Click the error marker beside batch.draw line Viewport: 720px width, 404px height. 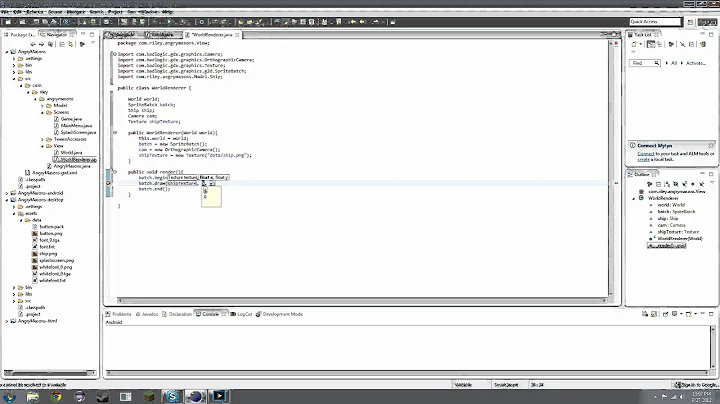pos(109,183)
